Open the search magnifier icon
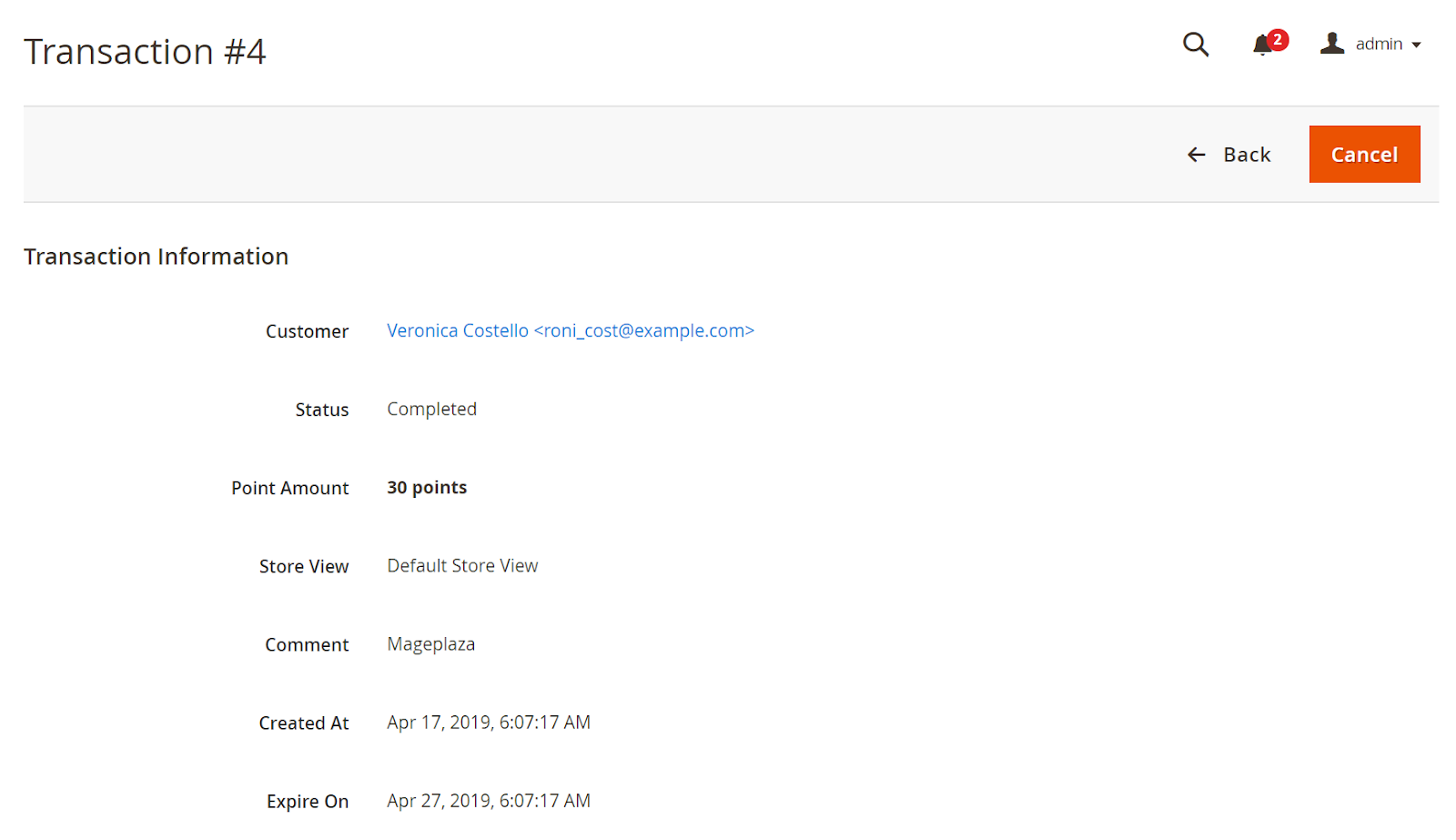 tap(1195, 45)
